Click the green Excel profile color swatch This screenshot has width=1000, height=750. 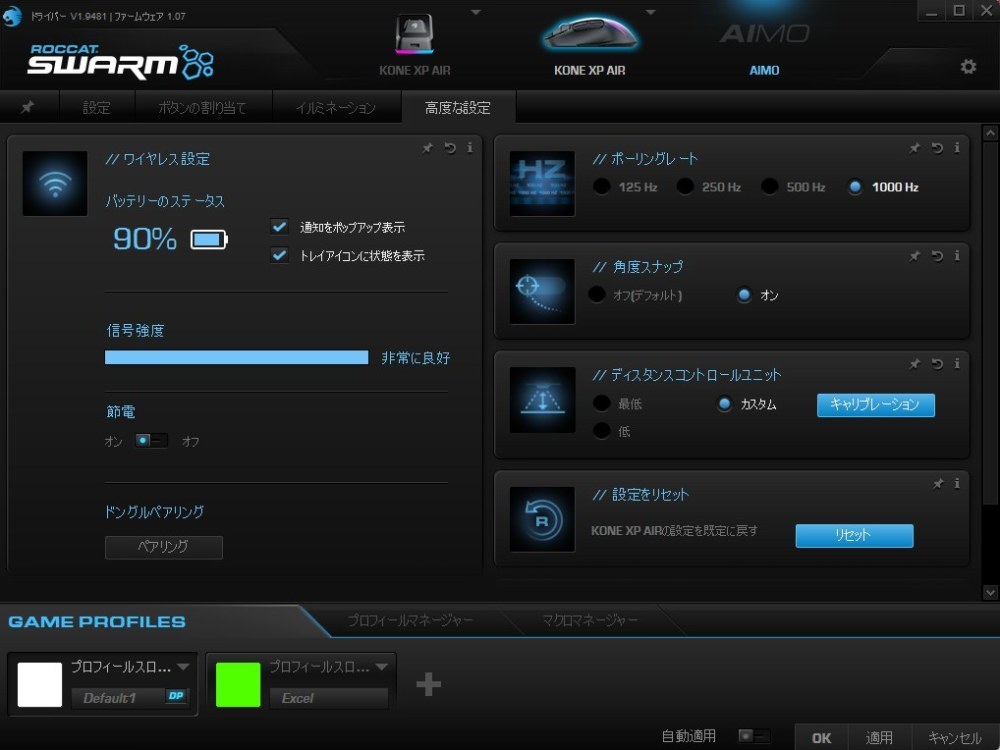[x=238, y=684]
